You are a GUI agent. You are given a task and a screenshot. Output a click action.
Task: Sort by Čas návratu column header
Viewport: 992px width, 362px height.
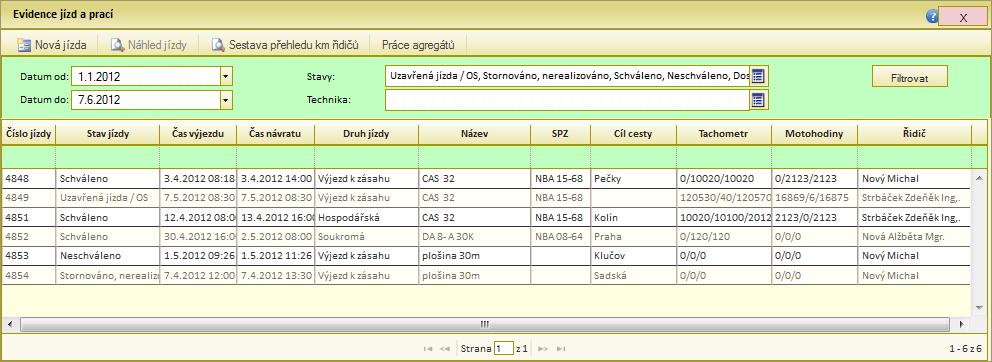275,134
